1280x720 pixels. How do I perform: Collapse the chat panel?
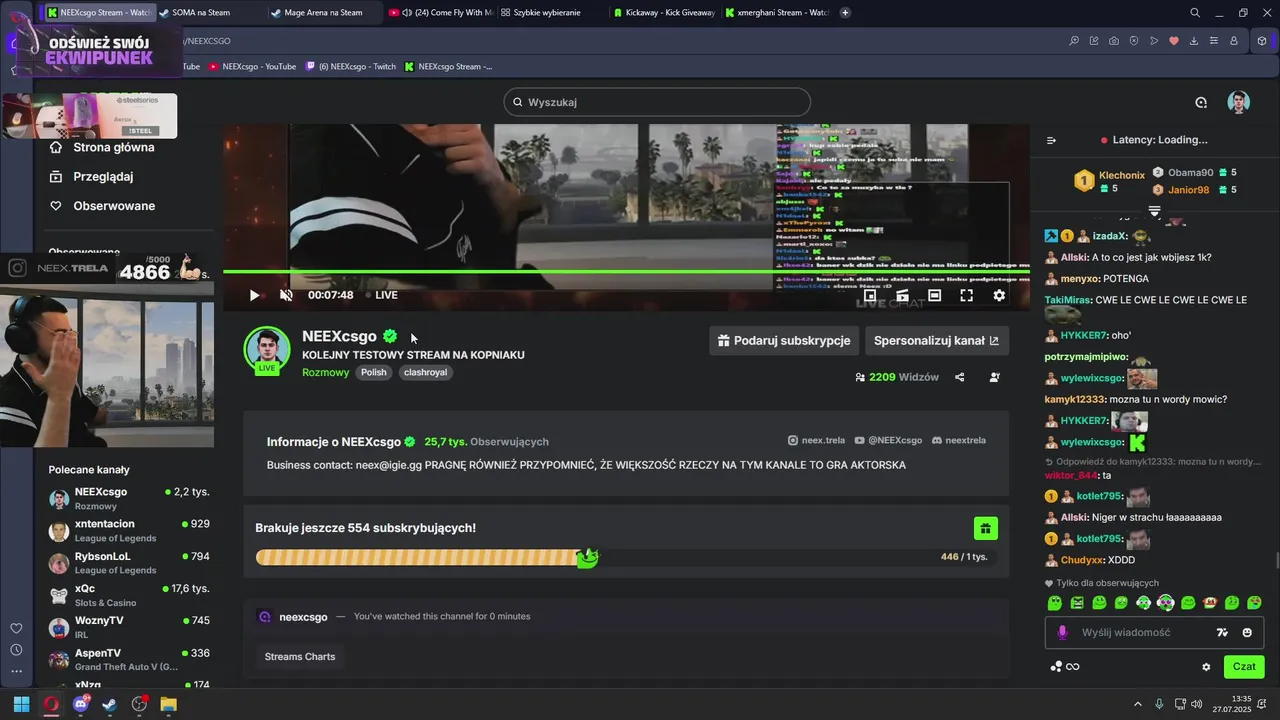pyautogui.click(x=1051, y=140)
